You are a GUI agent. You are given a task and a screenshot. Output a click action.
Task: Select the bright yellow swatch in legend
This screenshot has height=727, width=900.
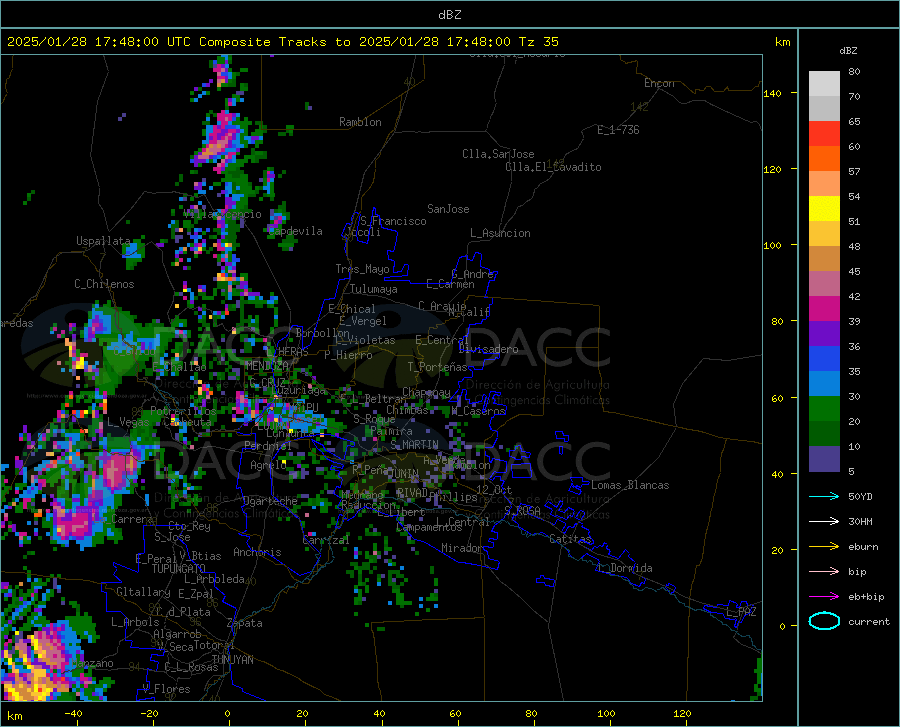[x=824, y=209]
